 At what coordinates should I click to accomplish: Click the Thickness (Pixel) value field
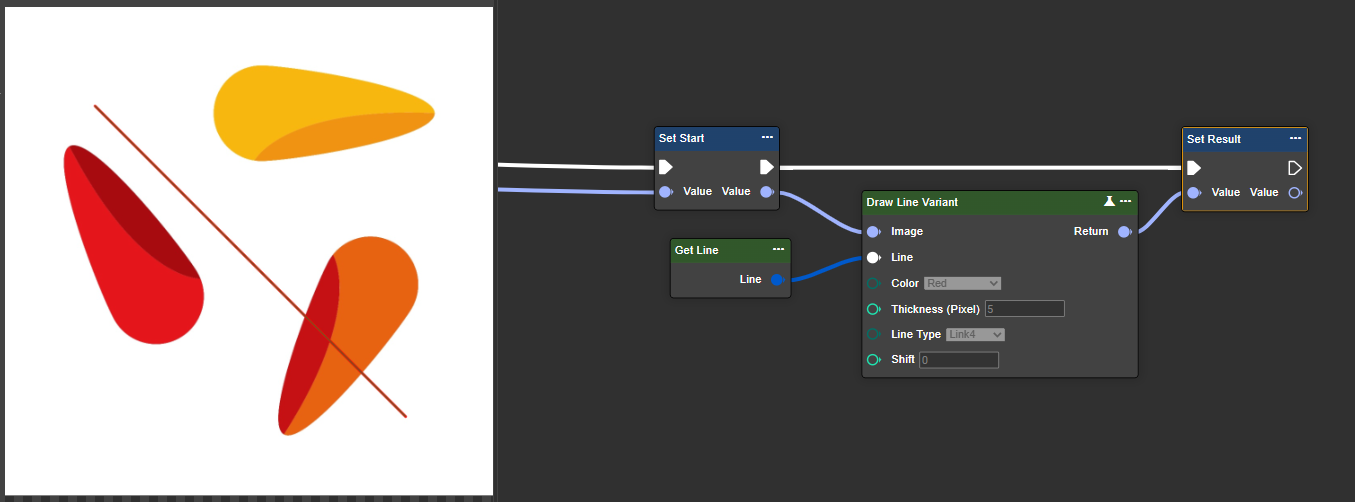coord(1024,309)
